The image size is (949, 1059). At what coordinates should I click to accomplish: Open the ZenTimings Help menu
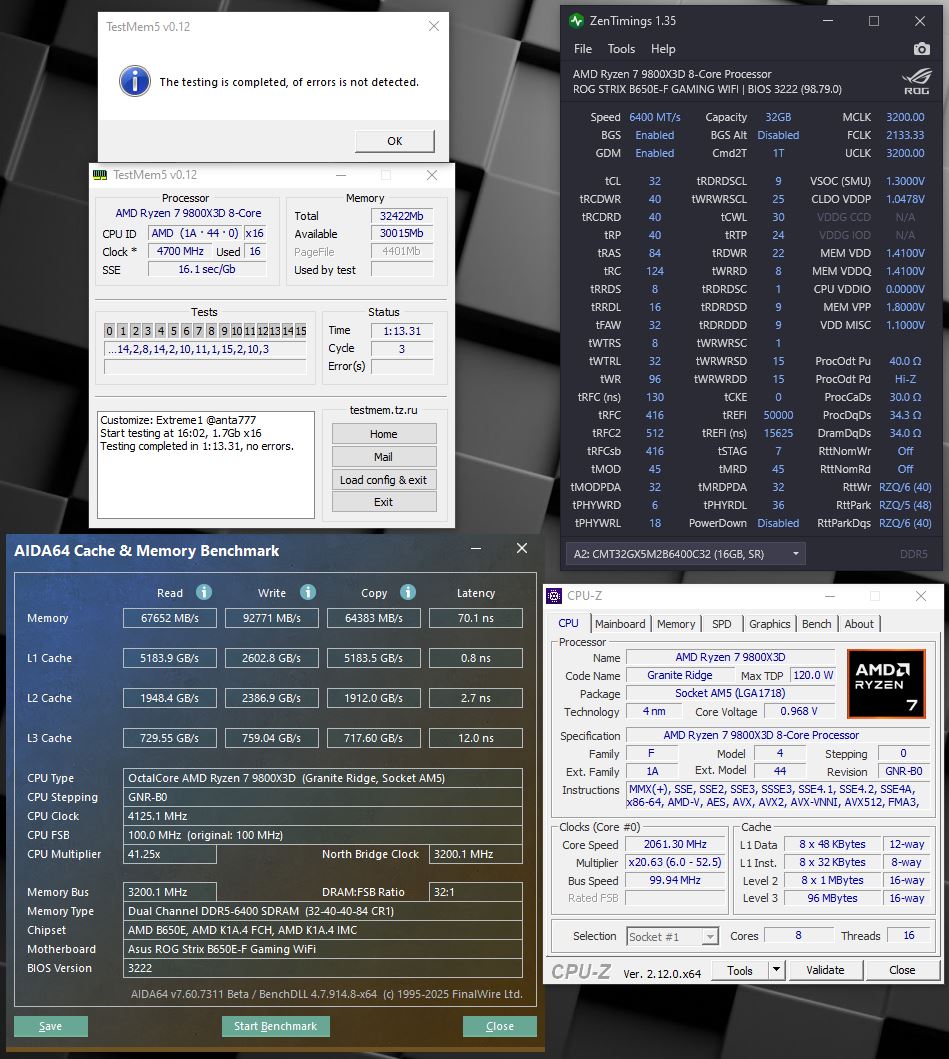(663, 49)
